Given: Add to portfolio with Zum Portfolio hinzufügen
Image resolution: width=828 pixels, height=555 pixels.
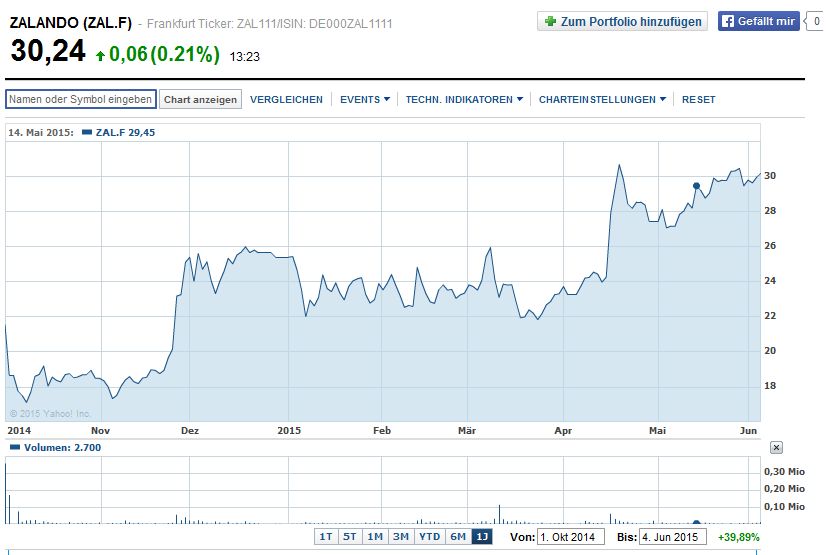Looking at the screenshot, I should click(623, 21).
